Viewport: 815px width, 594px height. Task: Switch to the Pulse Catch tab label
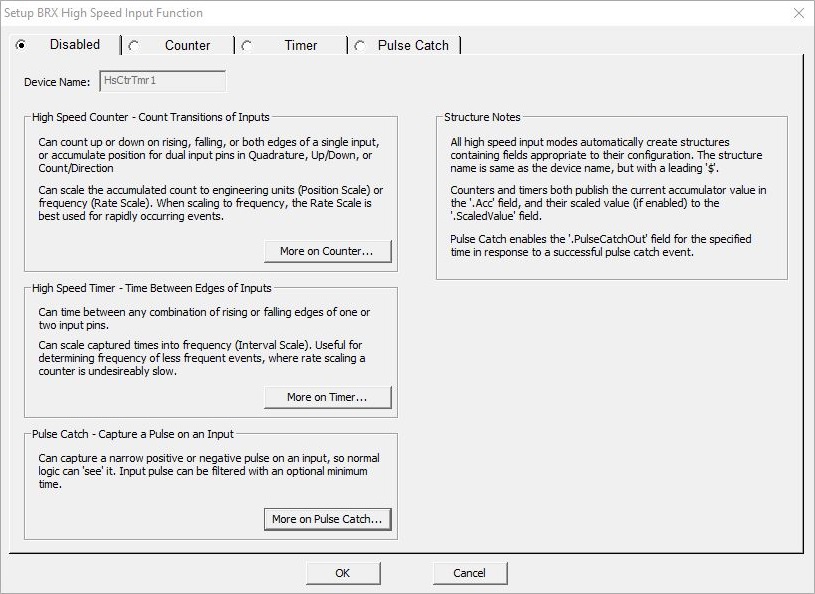[413, 46]
